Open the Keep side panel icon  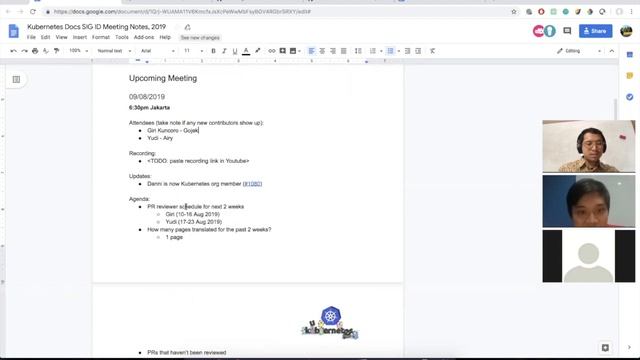pos(629,76)
